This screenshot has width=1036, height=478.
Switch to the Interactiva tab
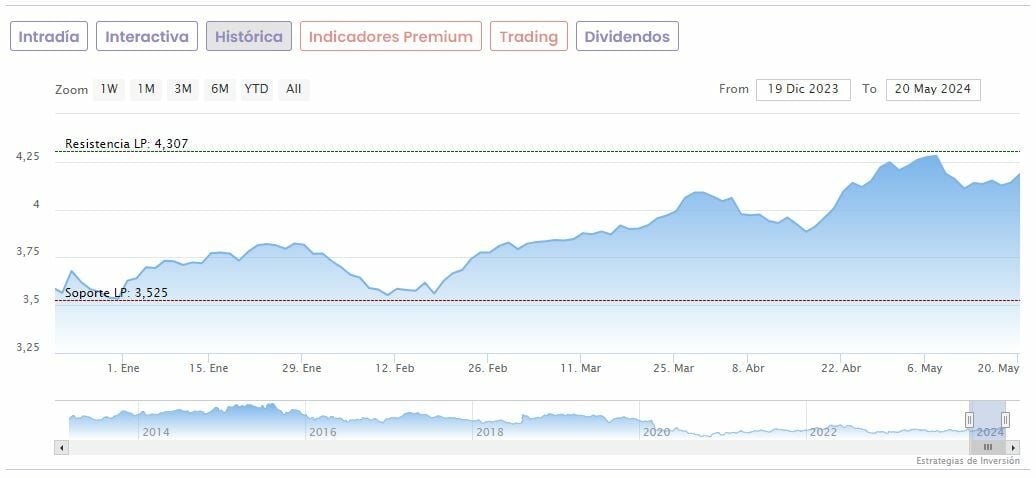coord(147,37)
